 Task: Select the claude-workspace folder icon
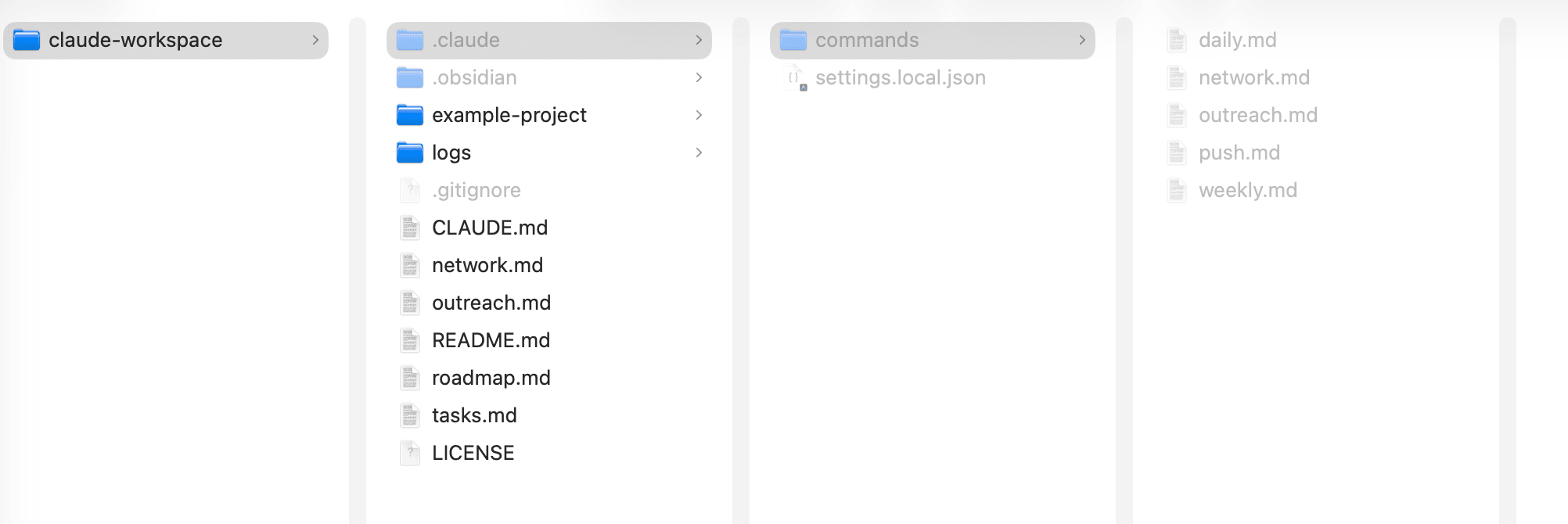[26, 39]
